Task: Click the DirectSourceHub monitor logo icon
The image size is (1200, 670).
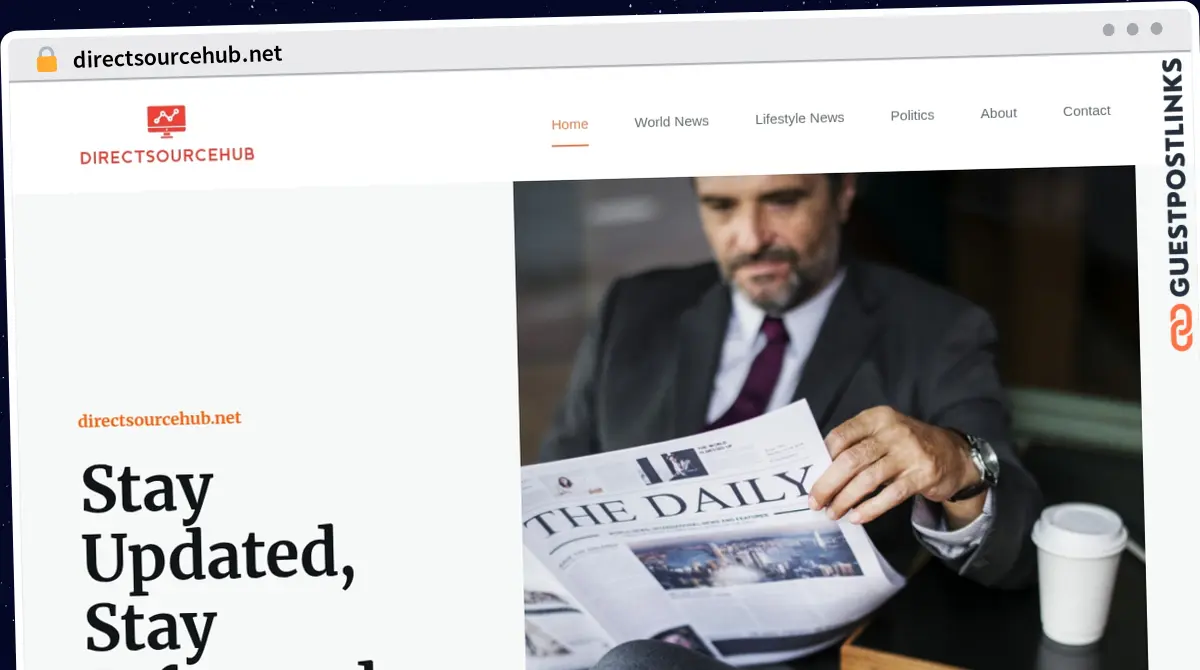Action: click(166, 122)
